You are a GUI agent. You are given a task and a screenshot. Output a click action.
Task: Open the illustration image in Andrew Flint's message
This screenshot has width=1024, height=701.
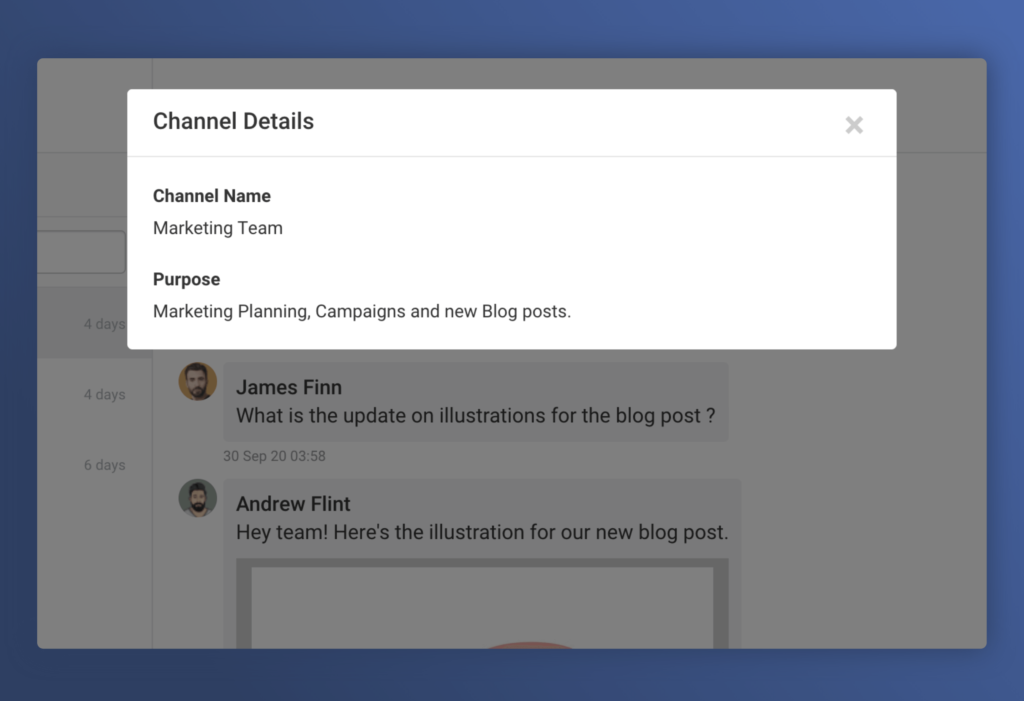point(482,604)
